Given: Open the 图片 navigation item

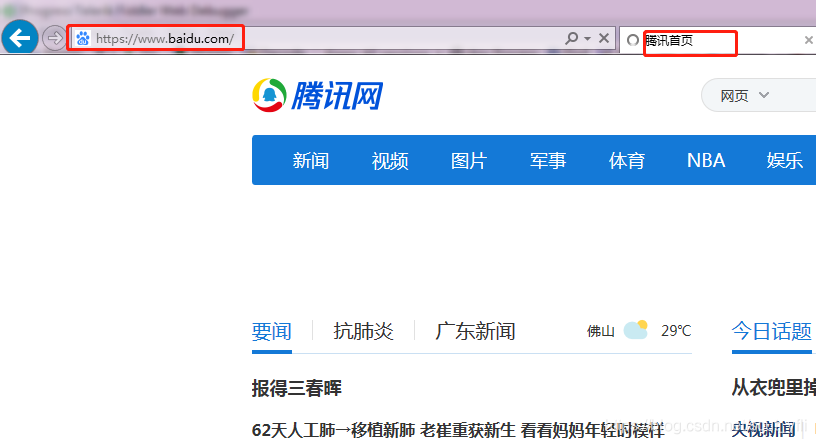Looking at the screenshot, I should 469,160.
